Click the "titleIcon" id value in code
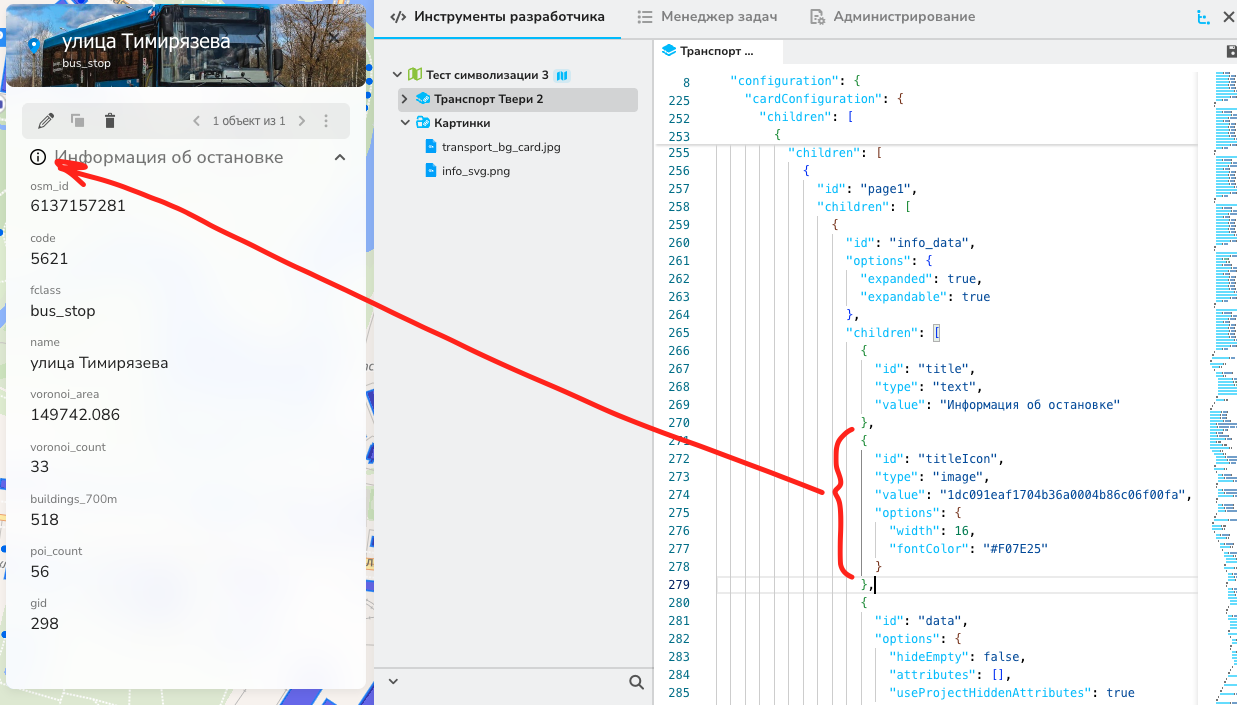Screen dimensions: 1237x705 click(x=960, y=459)
